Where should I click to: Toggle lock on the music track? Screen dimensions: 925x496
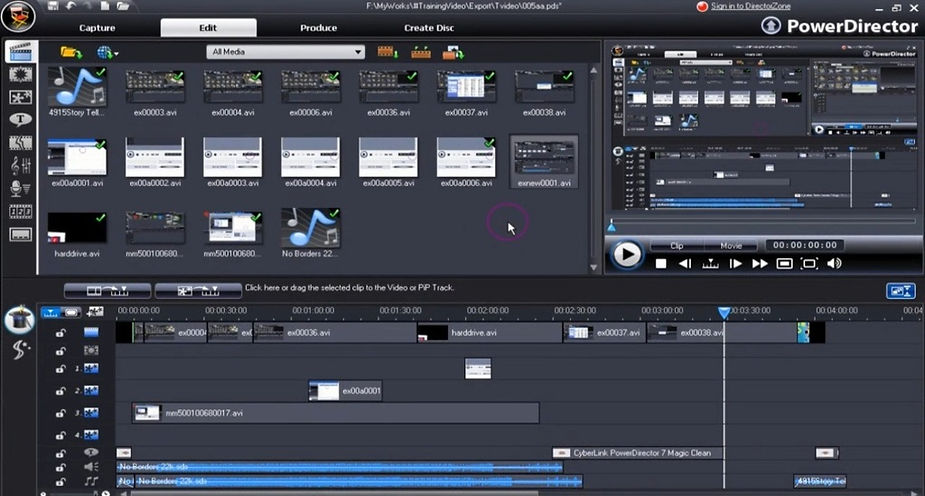click(x=60, y=482)
